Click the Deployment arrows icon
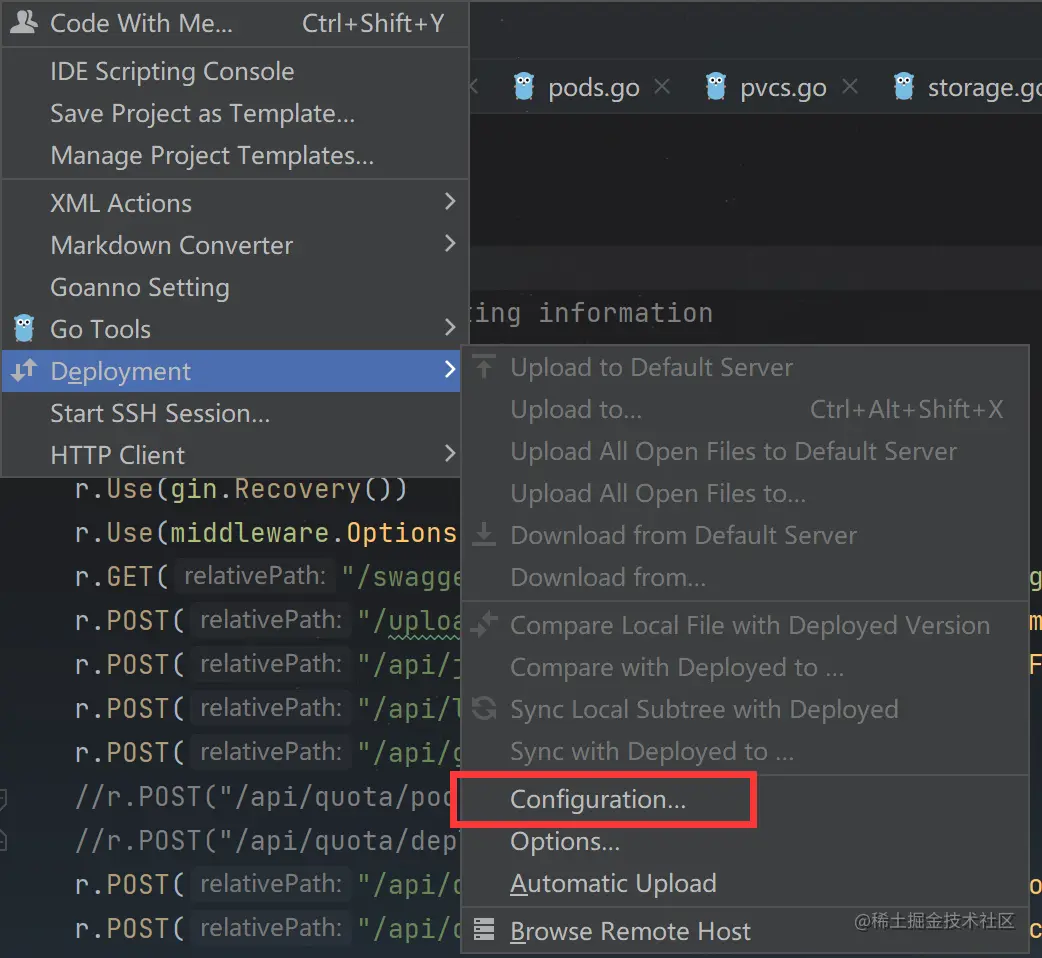This screenshot has width=1042, height=958. [x=24, y=370]
